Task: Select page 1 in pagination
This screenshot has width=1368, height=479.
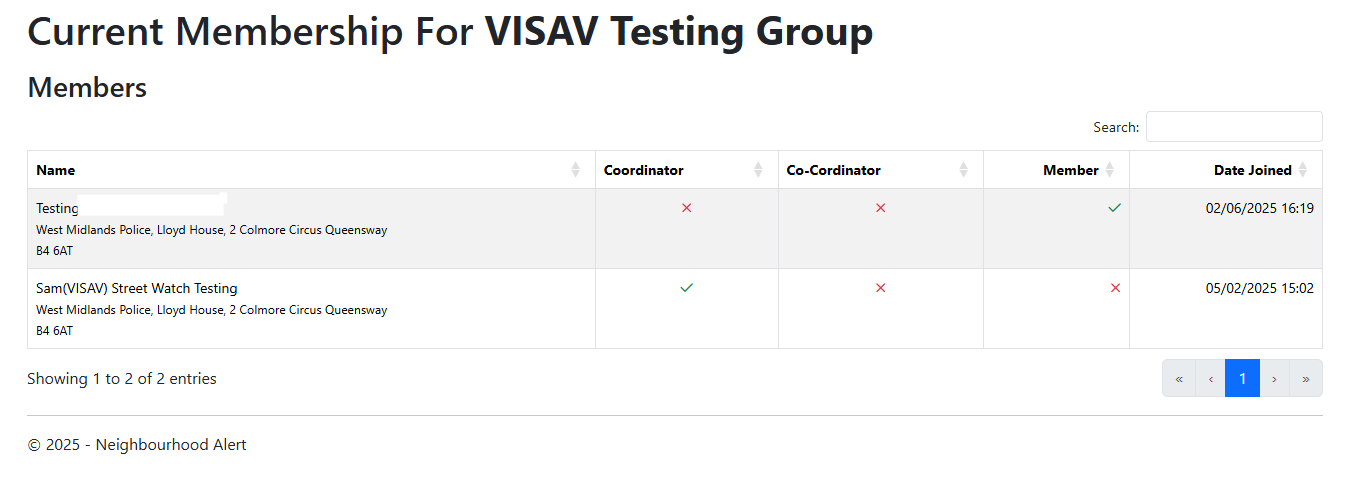Action: point(1243,378)
